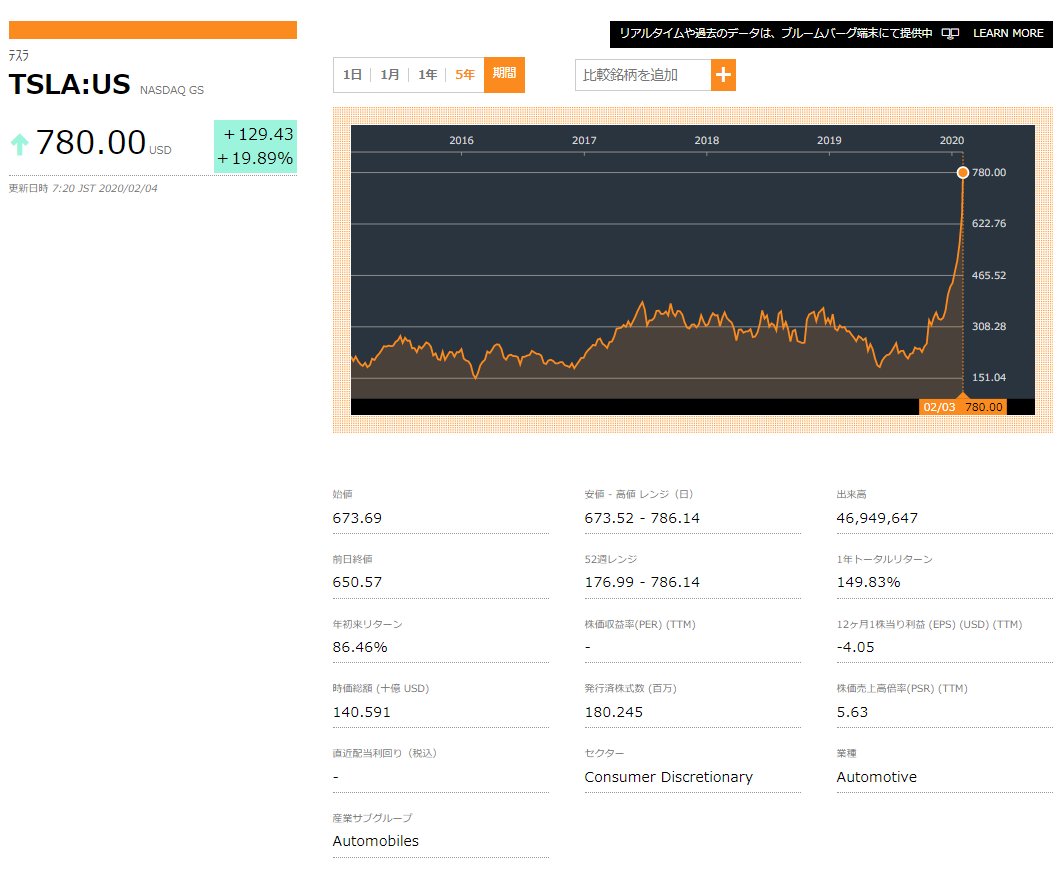Viewport: 1060px width, 888px height.
Task: Click the 780.00 current price
Action: point(91,143)
